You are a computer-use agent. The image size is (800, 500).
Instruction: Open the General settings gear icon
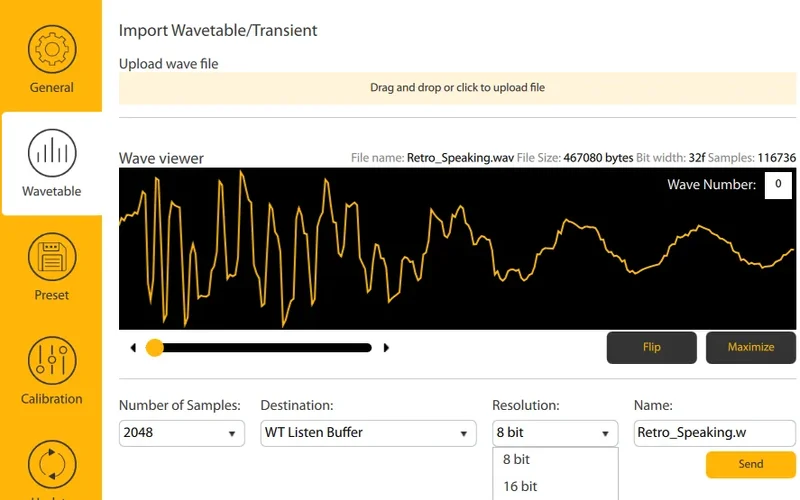click(x=51, y=48)
